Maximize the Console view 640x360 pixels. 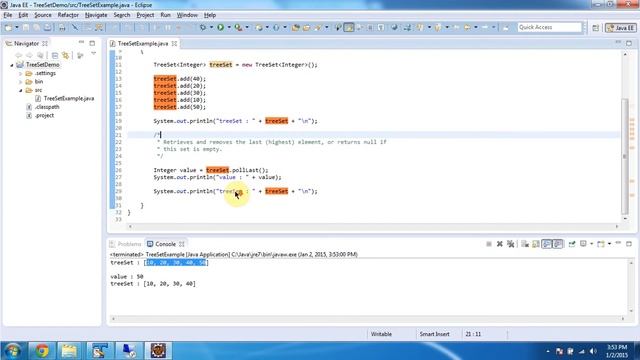629,244
